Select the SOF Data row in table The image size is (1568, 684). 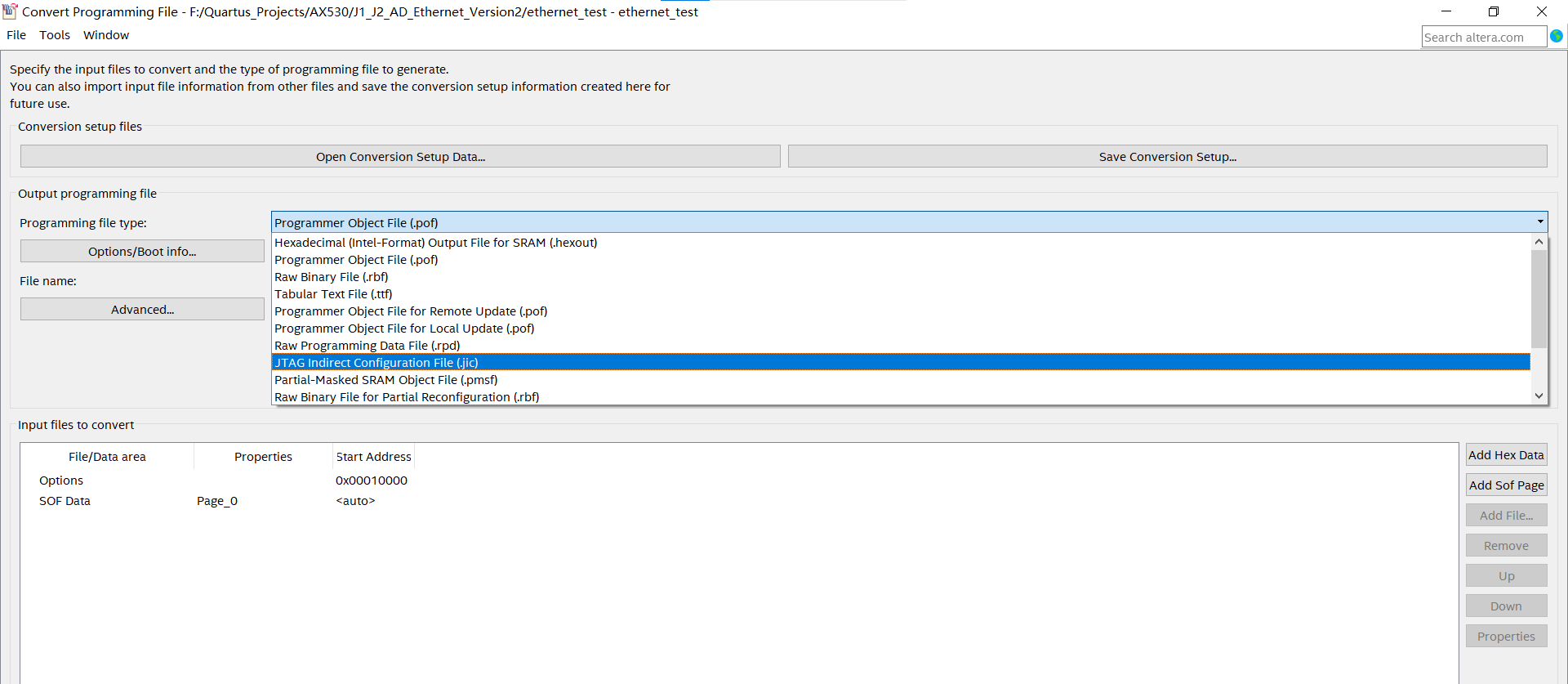point(65,501)
